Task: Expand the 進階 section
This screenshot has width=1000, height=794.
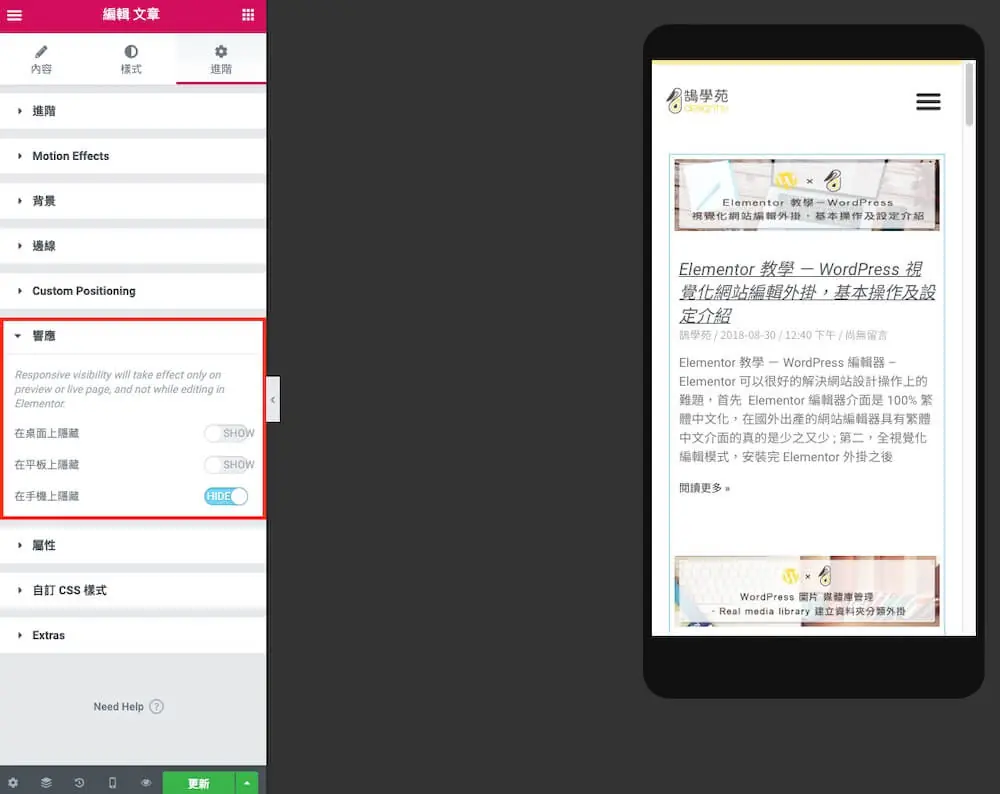Action: (x=133, y=111)
